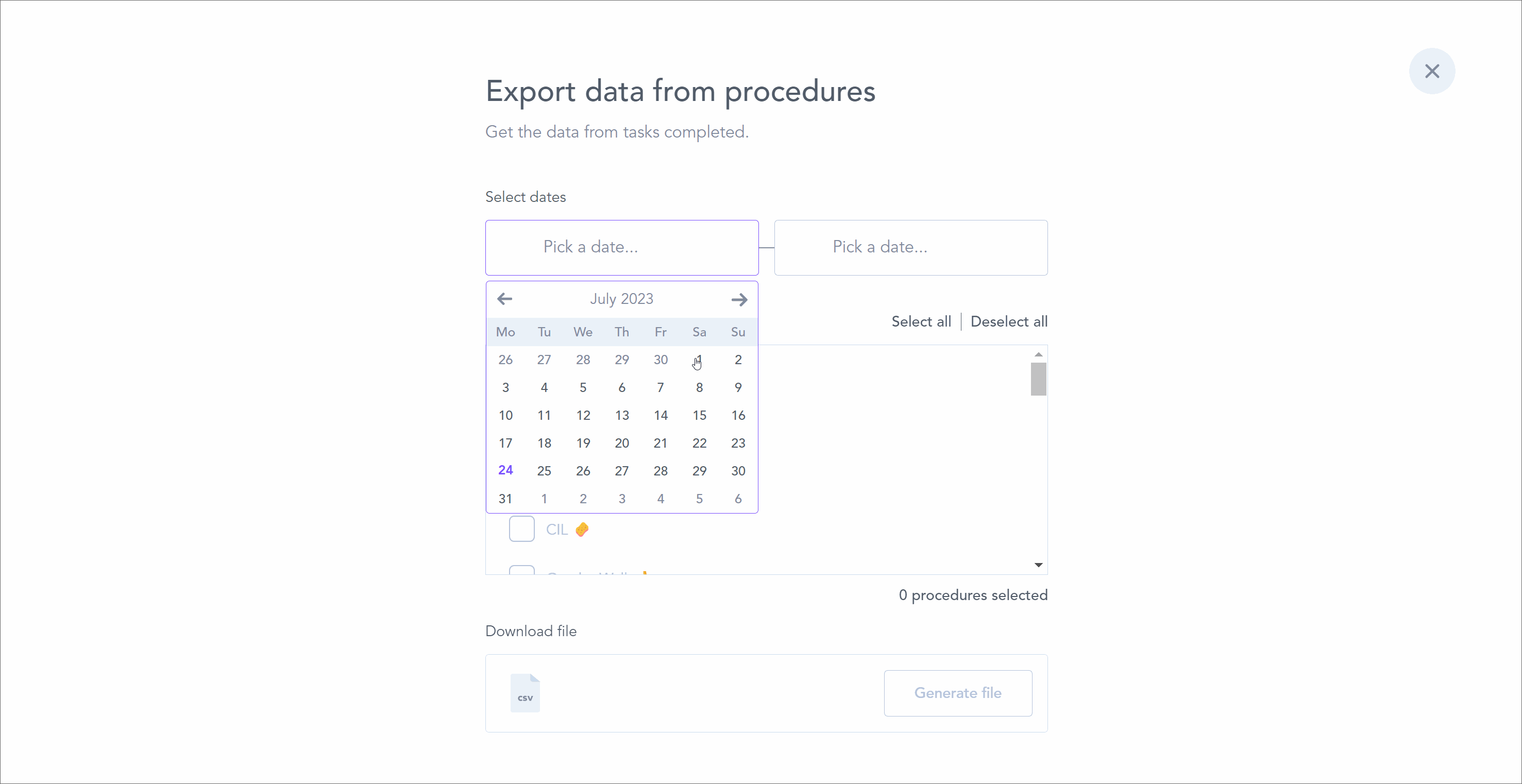
Task: Advance calendar to next month
Action: (738, 300)
